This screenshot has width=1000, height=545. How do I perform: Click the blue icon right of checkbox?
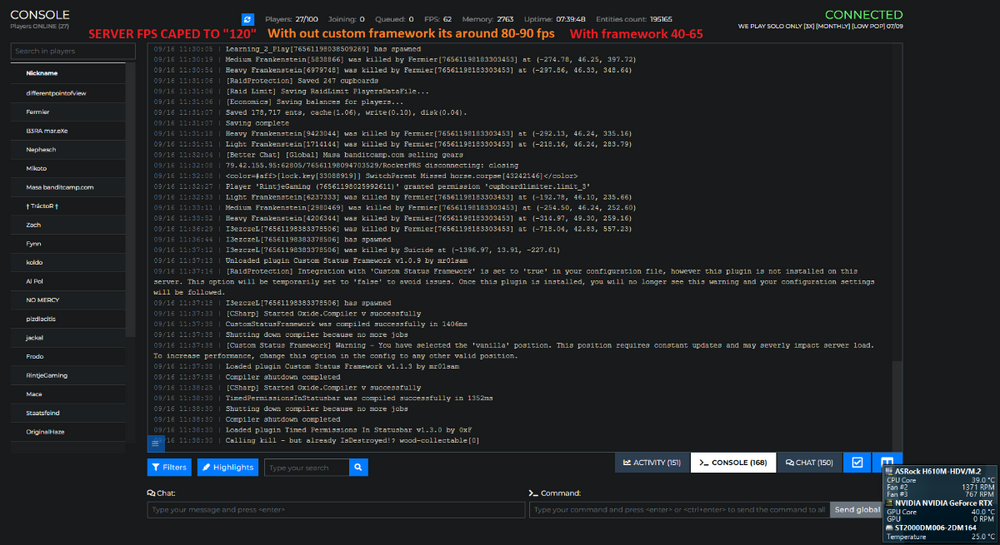pyautogui.click(x=885, y=463)
